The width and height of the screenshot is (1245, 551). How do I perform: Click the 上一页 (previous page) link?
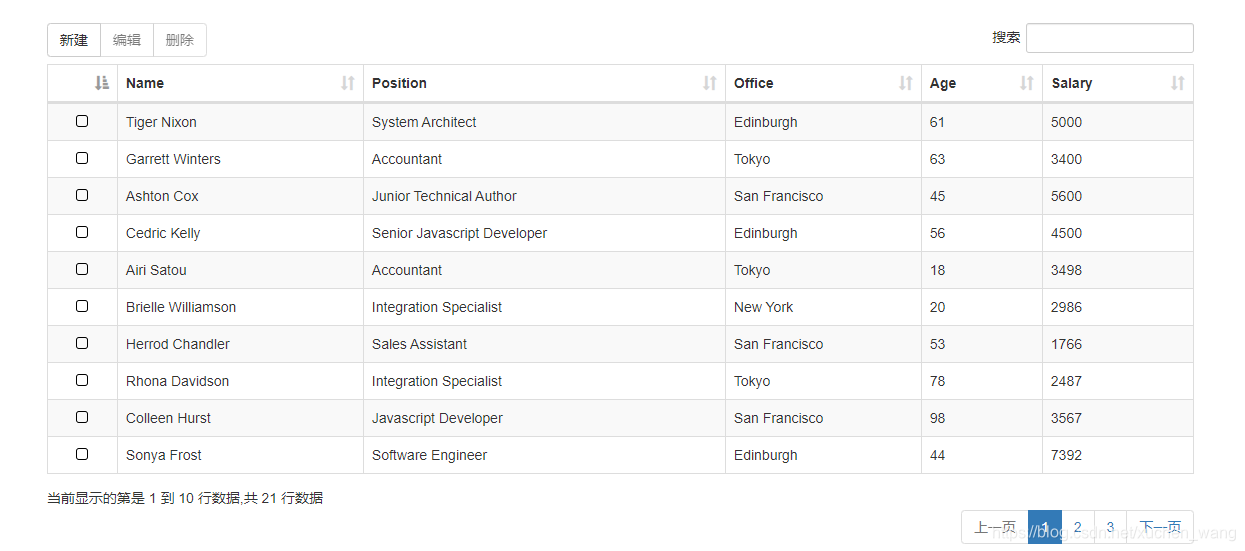pyautogui.click(x=995, y=527)
